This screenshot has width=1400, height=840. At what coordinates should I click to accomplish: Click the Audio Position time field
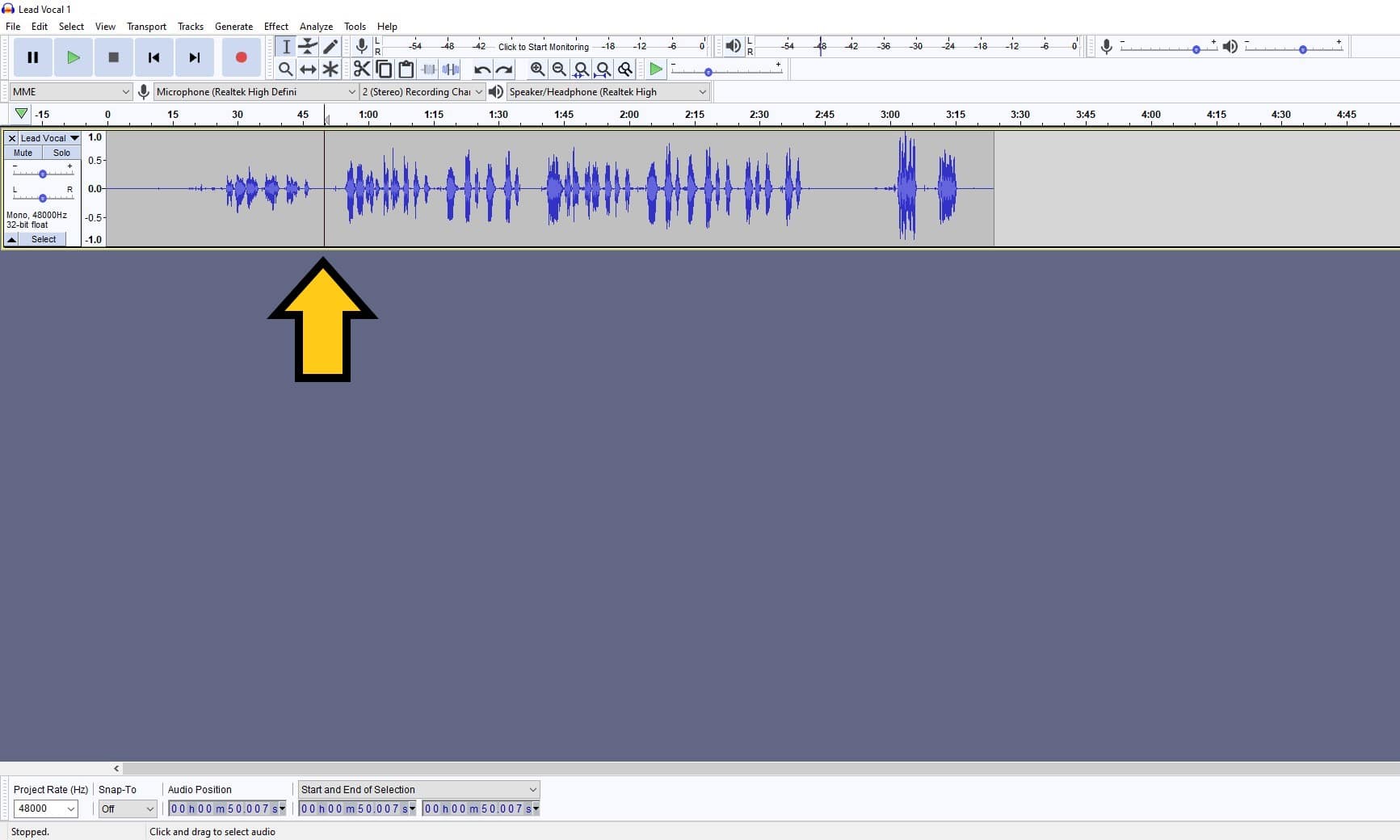pos(226,808)
